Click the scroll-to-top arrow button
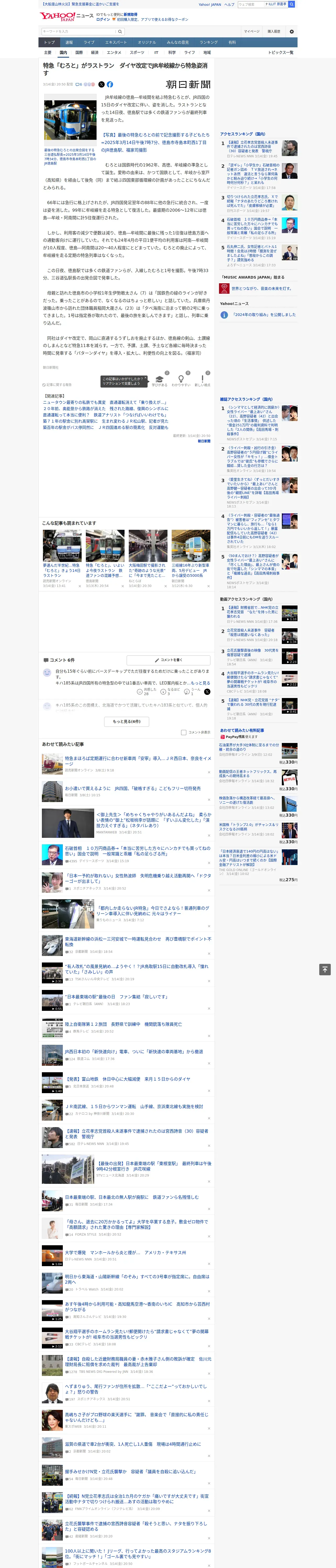The width and height of the screenshot is (336, 1568). click(325, 969)
